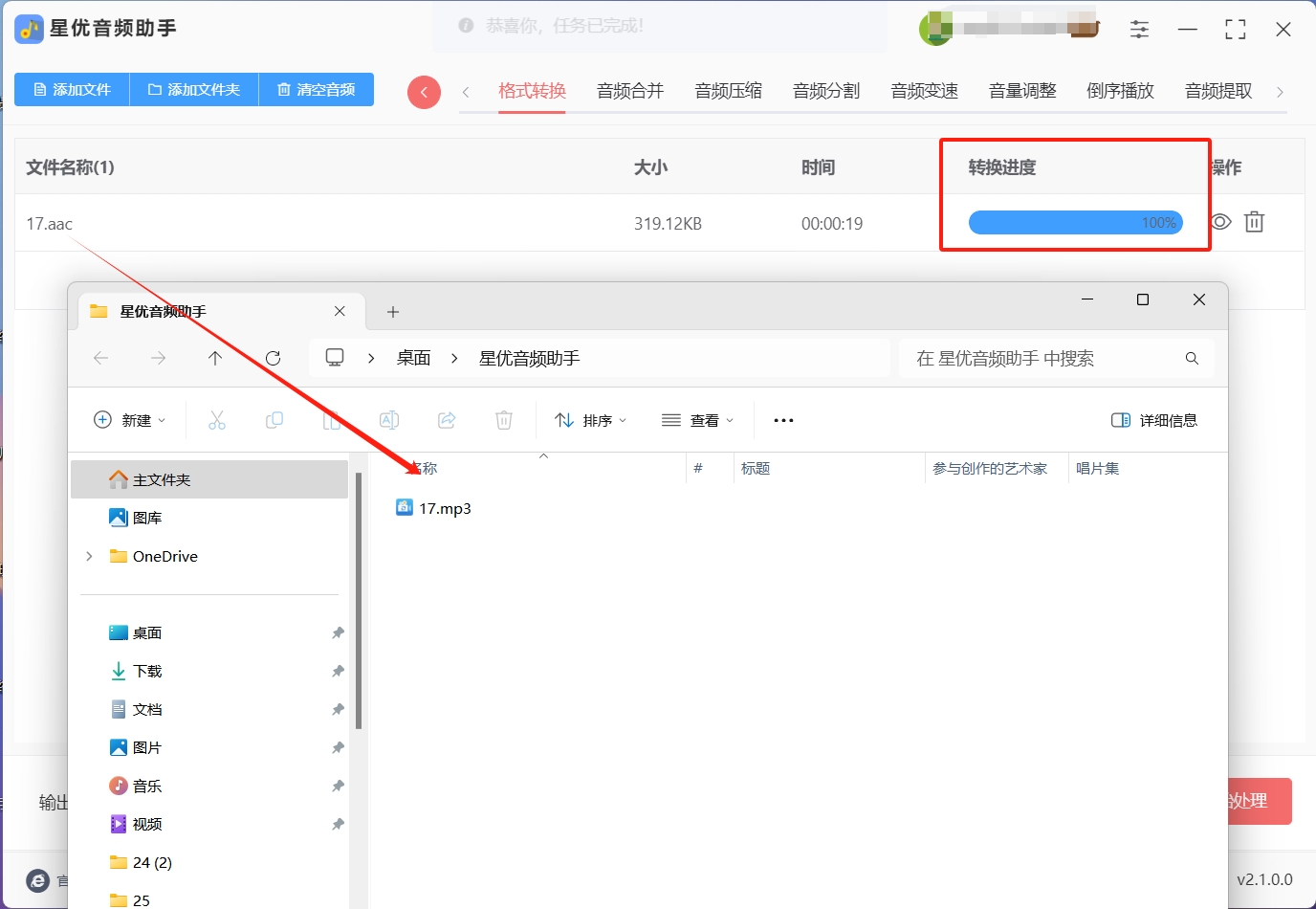Image resolution: width=1316 pixels, height=909 pixels.
Task: Click the 319.12KB size cell
Action: [668, 224]
